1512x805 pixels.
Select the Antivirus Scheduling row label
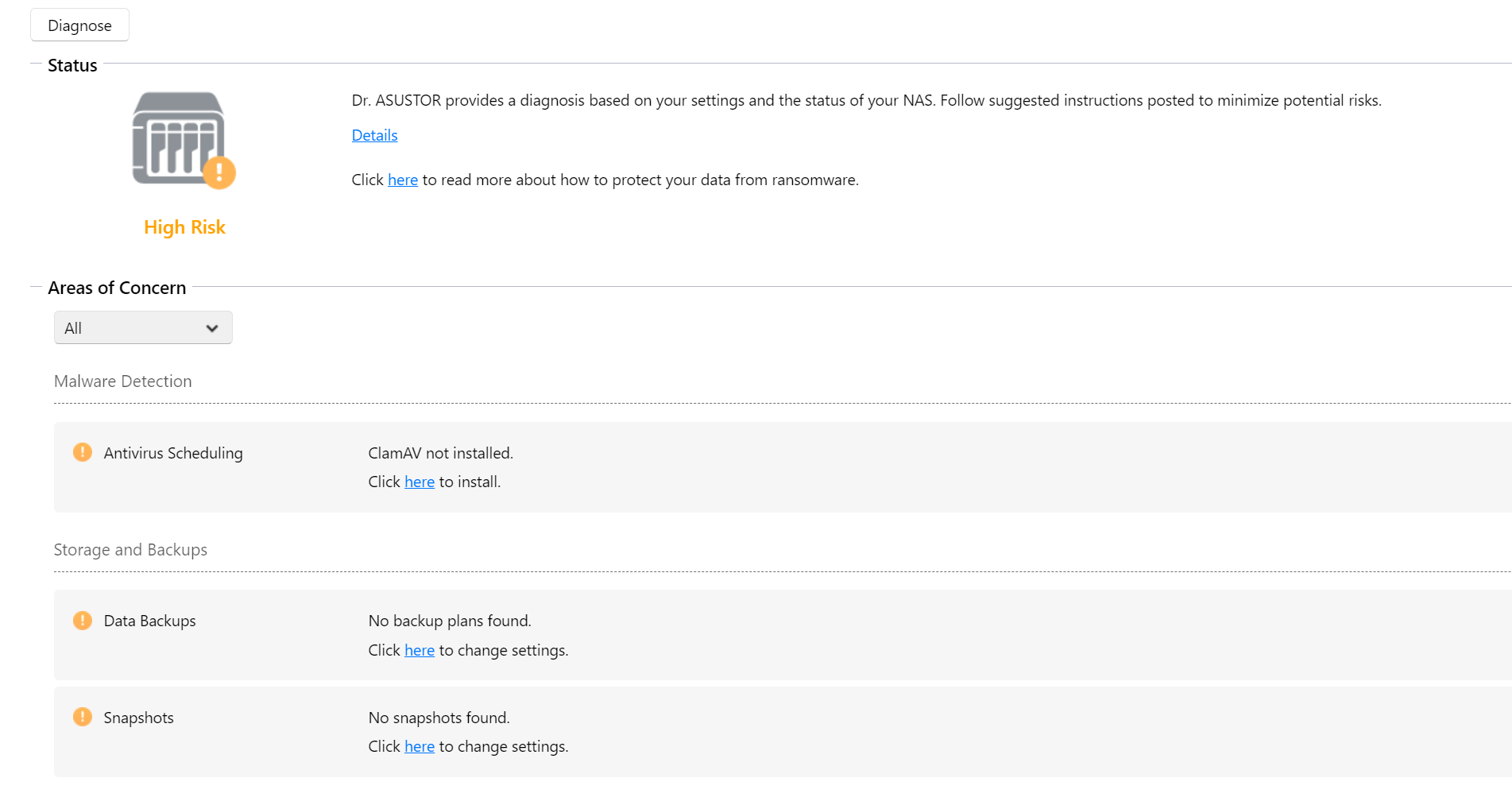tap(173, 453)
